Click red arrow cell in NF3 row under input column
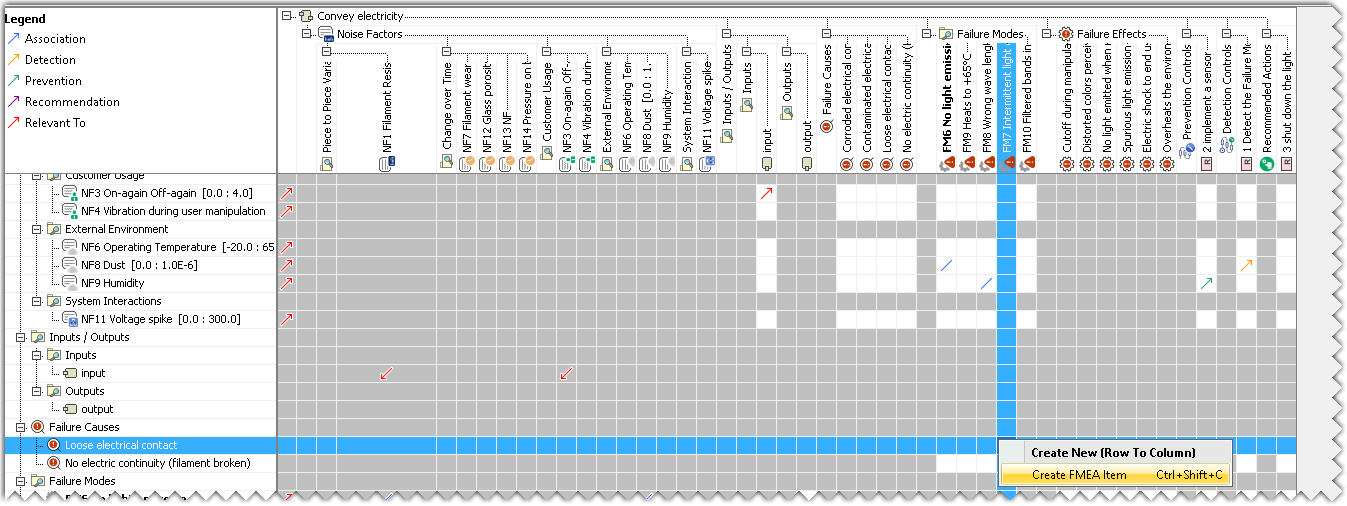The image size is (1347, 506). click(766, 193)
